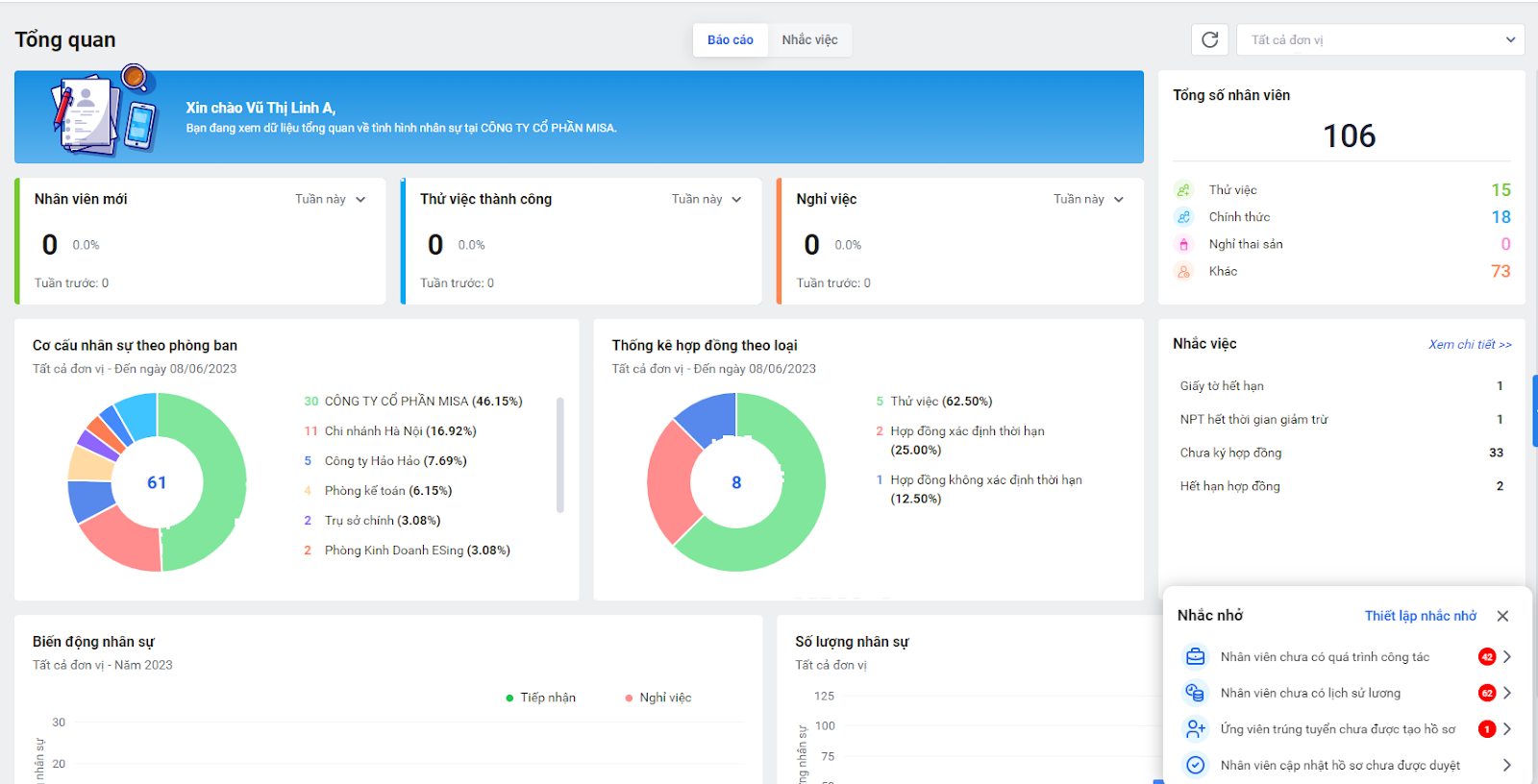Click the coins icon for missing salary history
The height and width of the screenshot is (784, 1538).
(1195, 693)
